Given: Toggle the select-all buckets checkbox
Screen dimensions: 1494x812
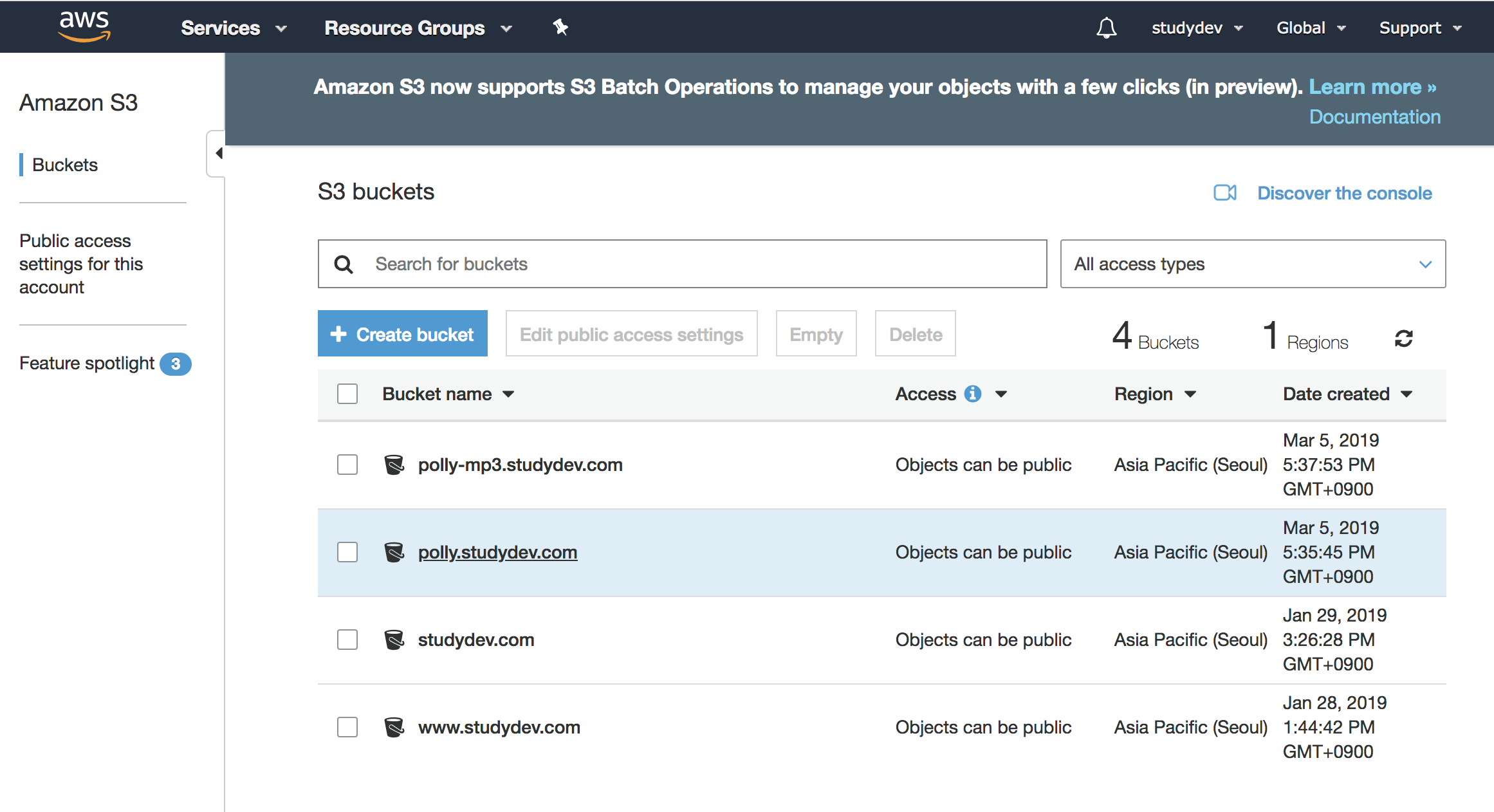Looking at the screenshot, I should tap(347, 394).
